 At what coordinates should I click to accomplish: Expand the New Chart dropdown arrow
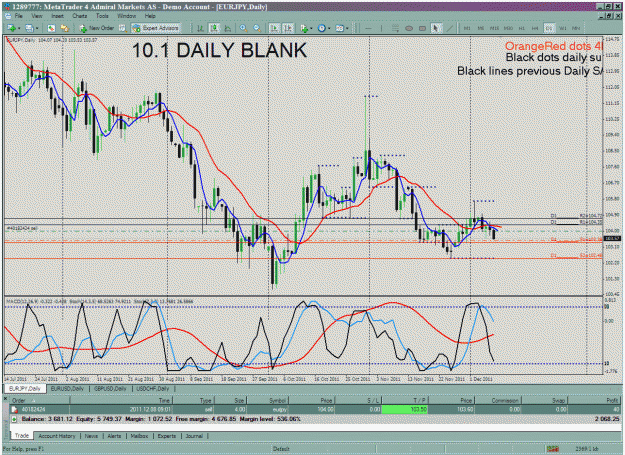(x=18, y=28)
